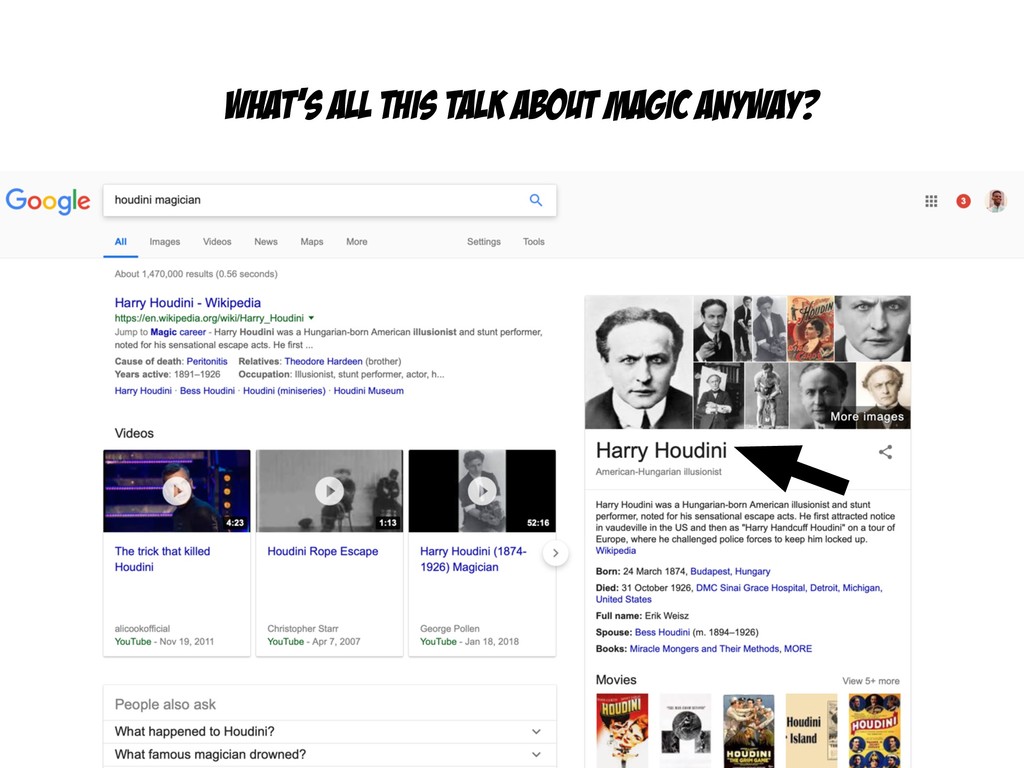Switch to the Images tab
Image resolution: width=1024 pixels, height=768 pixels.
165,242
